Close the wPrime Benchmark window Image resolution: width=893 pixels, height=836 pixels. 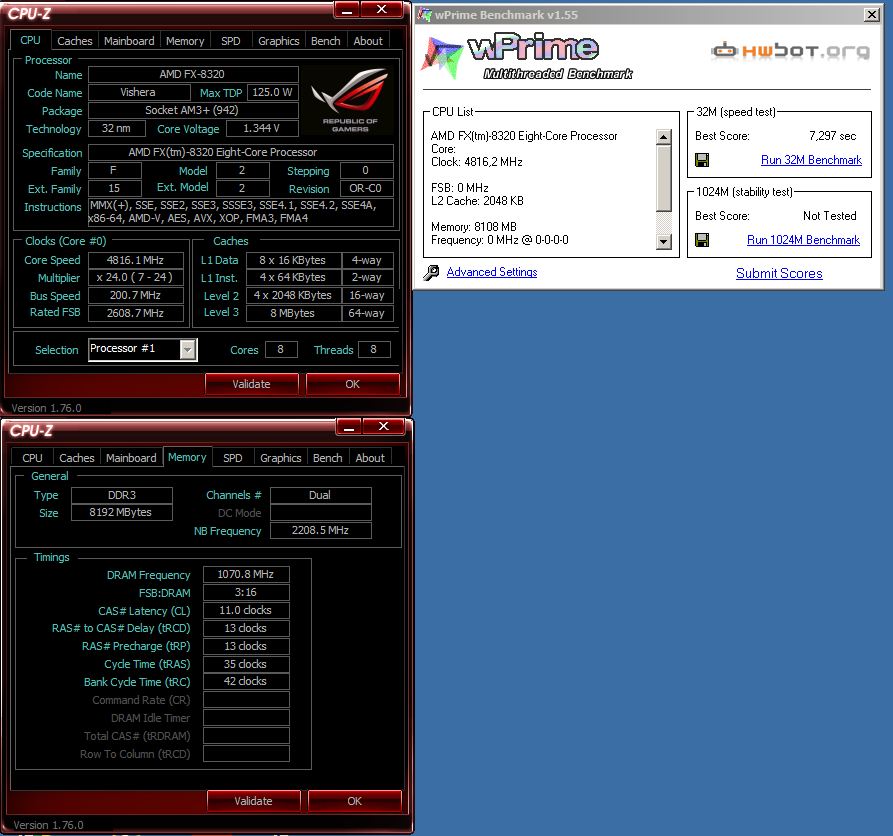pyautogui.click(x=871, y=15)
